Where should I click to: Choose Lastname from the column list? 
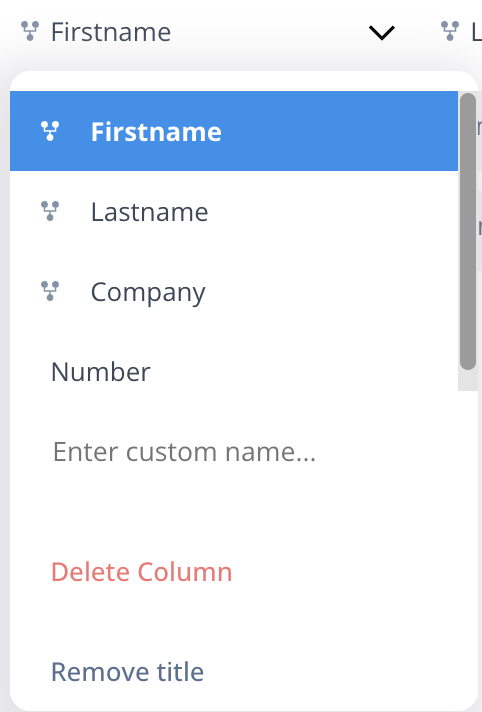pos(234,211)
